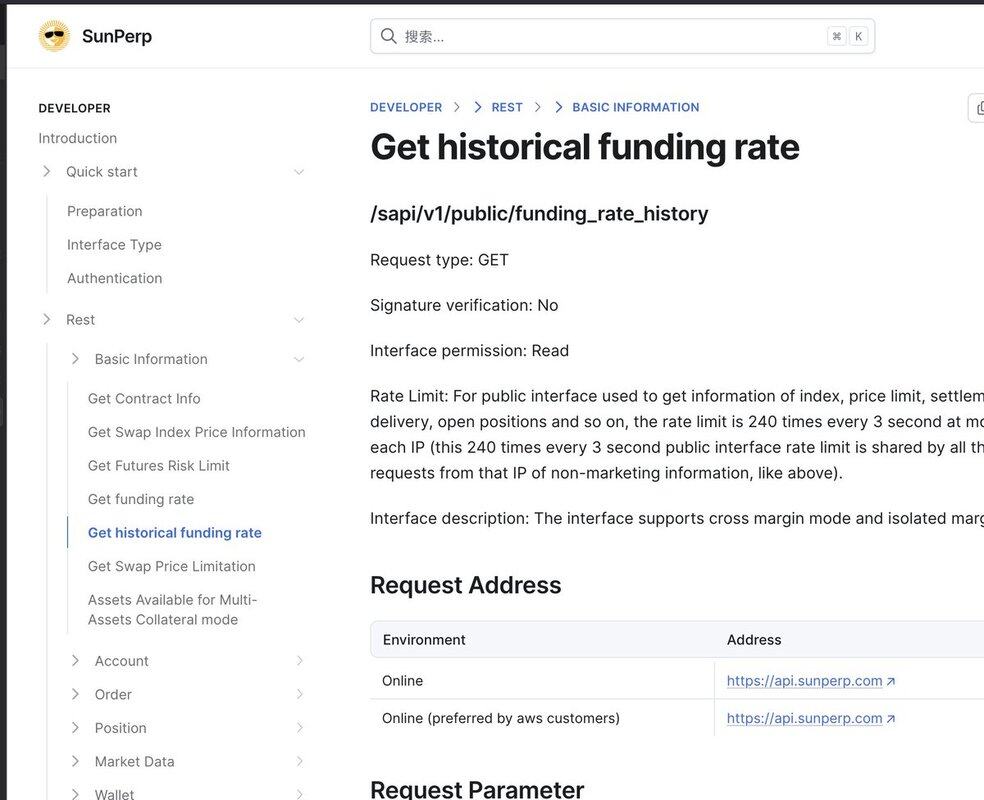The height and width of the screenshot is (800, 984).
Task: Click external link arrow beside first api.sunperp.com
Action: tap(891, 681)
